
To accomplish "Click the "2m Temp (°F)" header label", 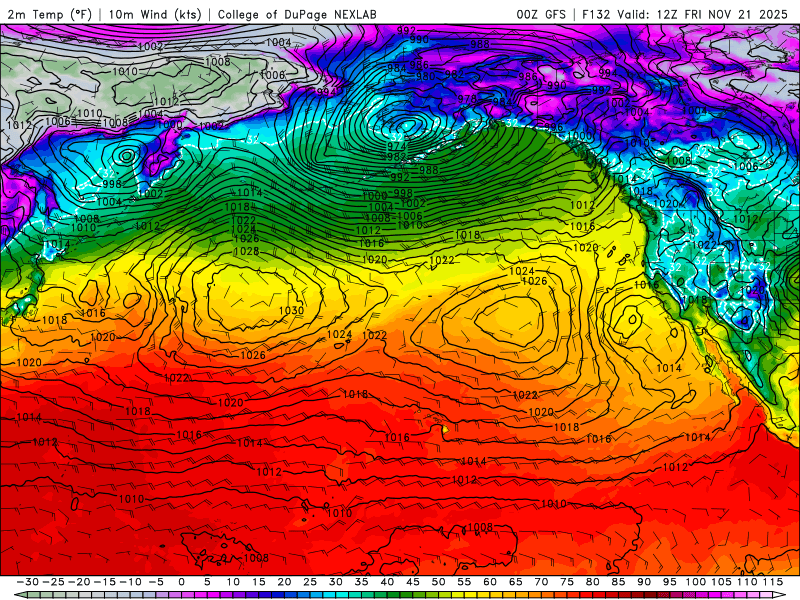I will (49, 14).
